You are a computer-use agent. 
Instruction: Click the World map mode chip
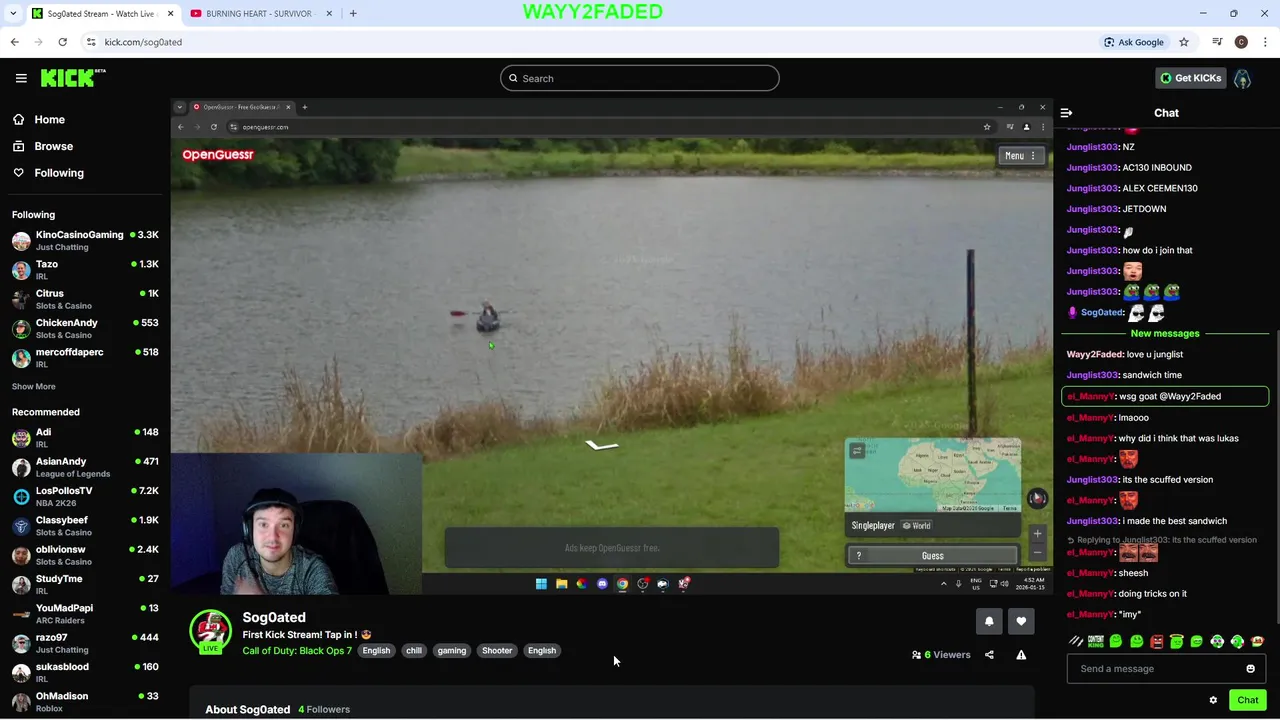point(917,526)
